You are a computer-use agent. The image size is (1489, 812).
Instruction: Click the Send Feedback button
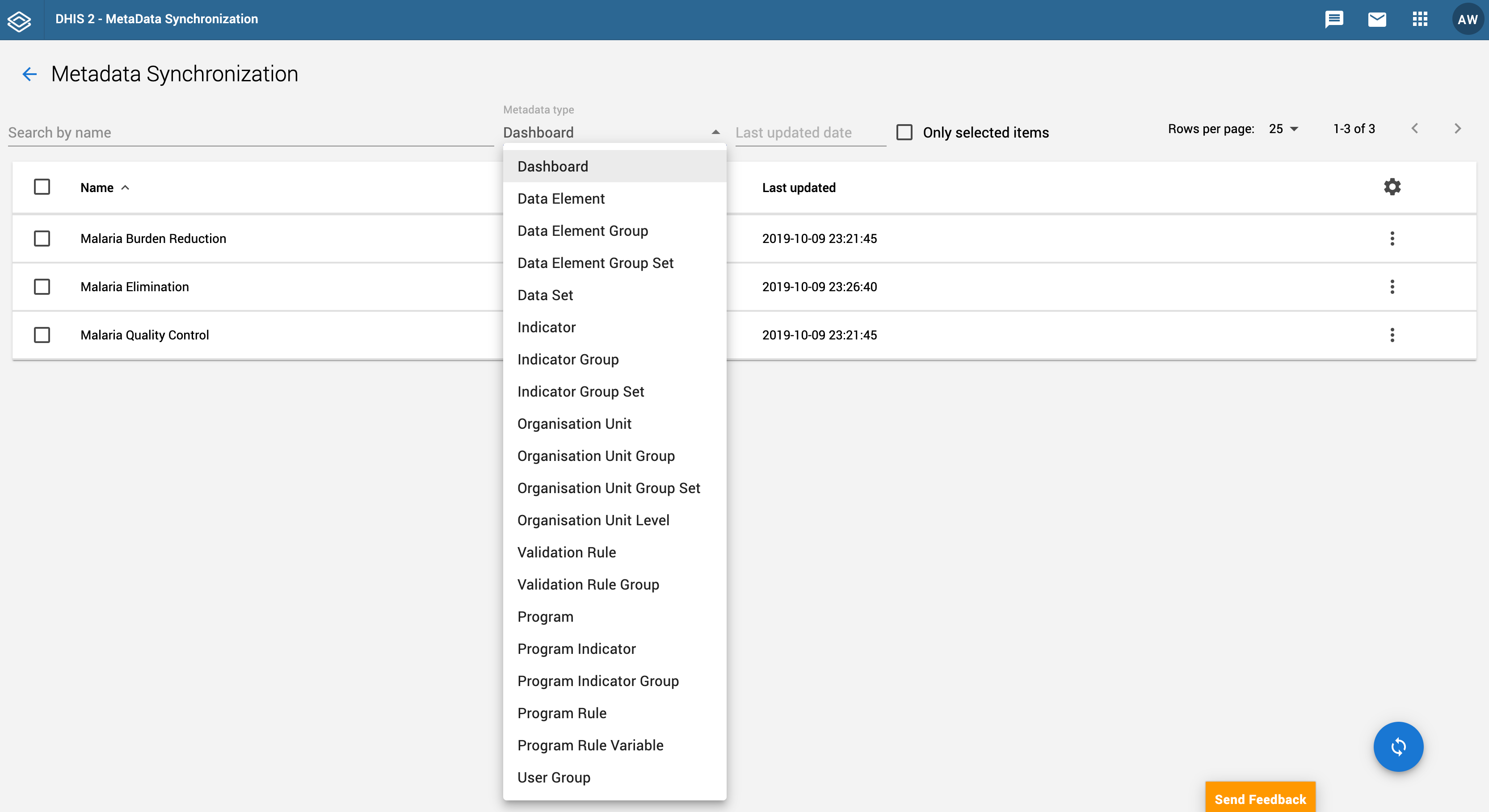tap(1259, 799)
